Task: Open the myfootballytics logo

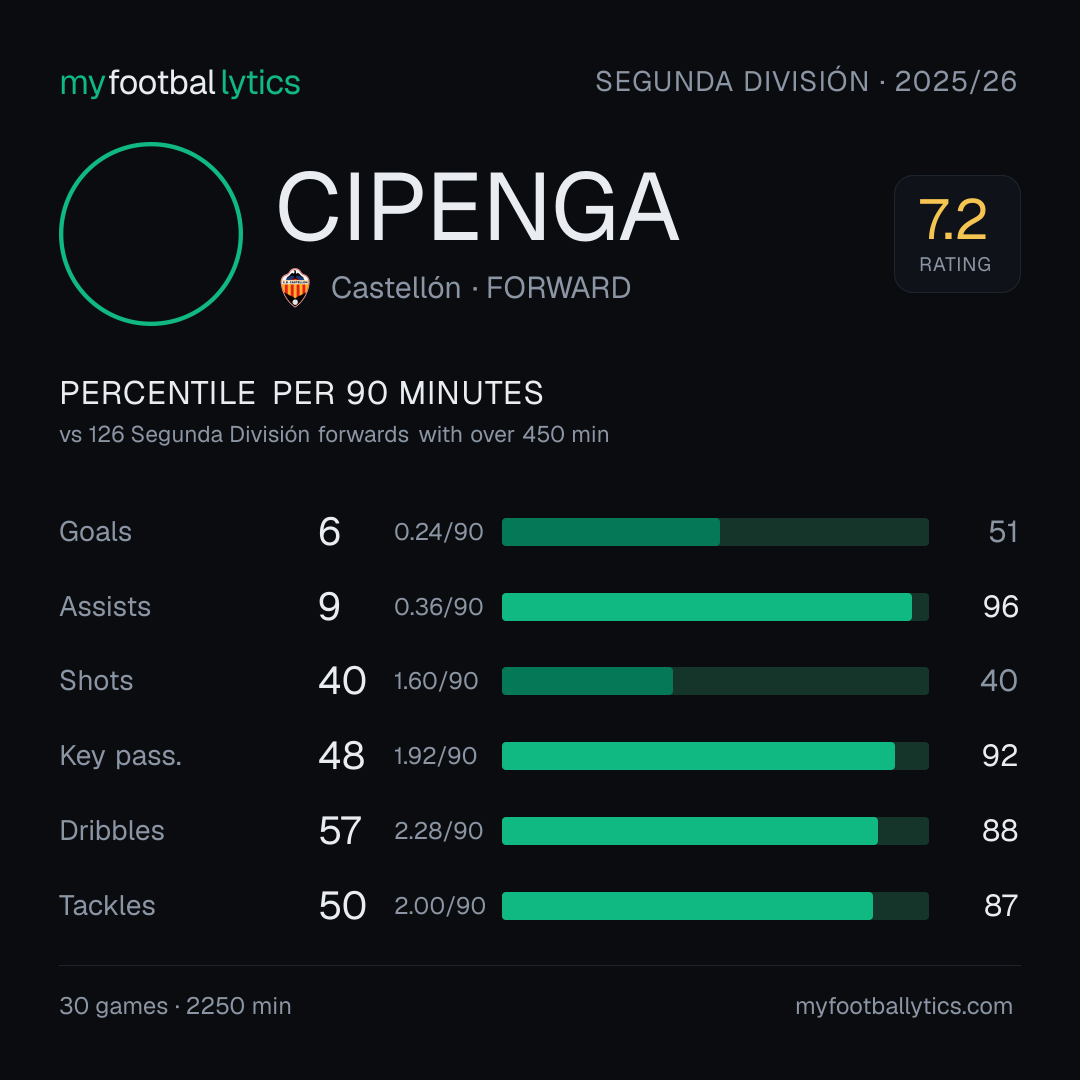Action: 180,83
